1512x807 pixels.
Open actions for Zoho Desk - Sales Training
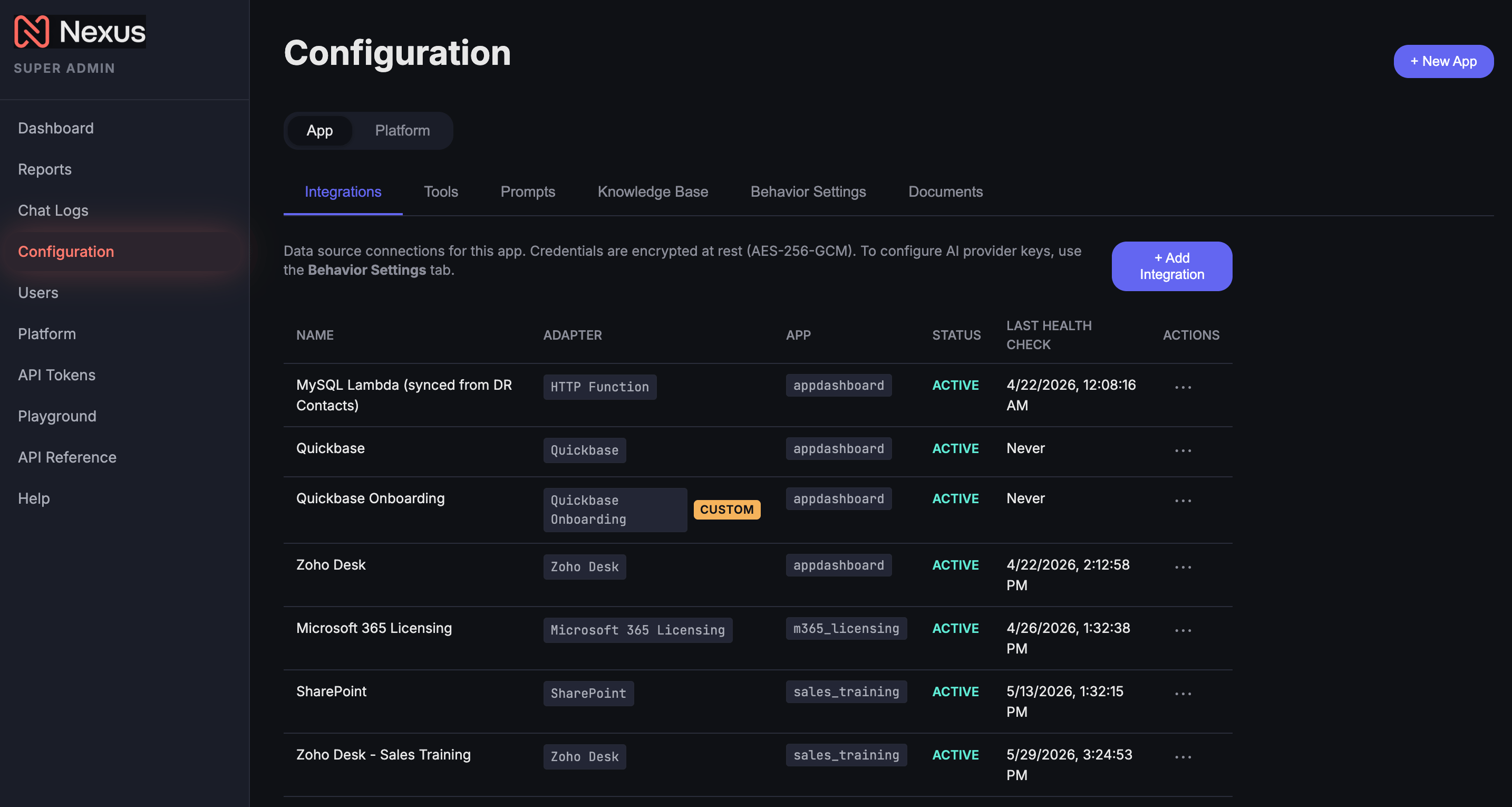pyautogui.click(x=1183, y=756)
